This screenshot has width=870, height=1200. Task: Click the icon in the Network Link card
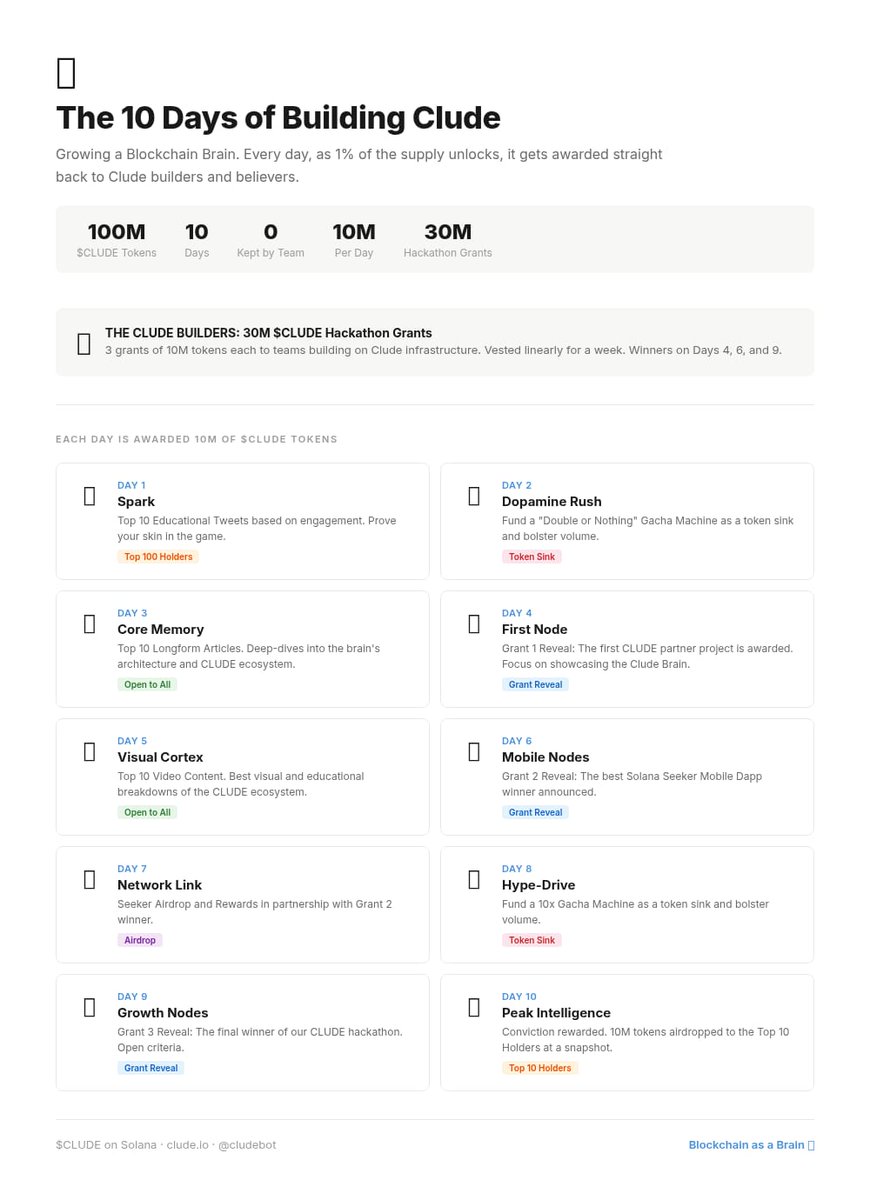(x=90, y=880)
